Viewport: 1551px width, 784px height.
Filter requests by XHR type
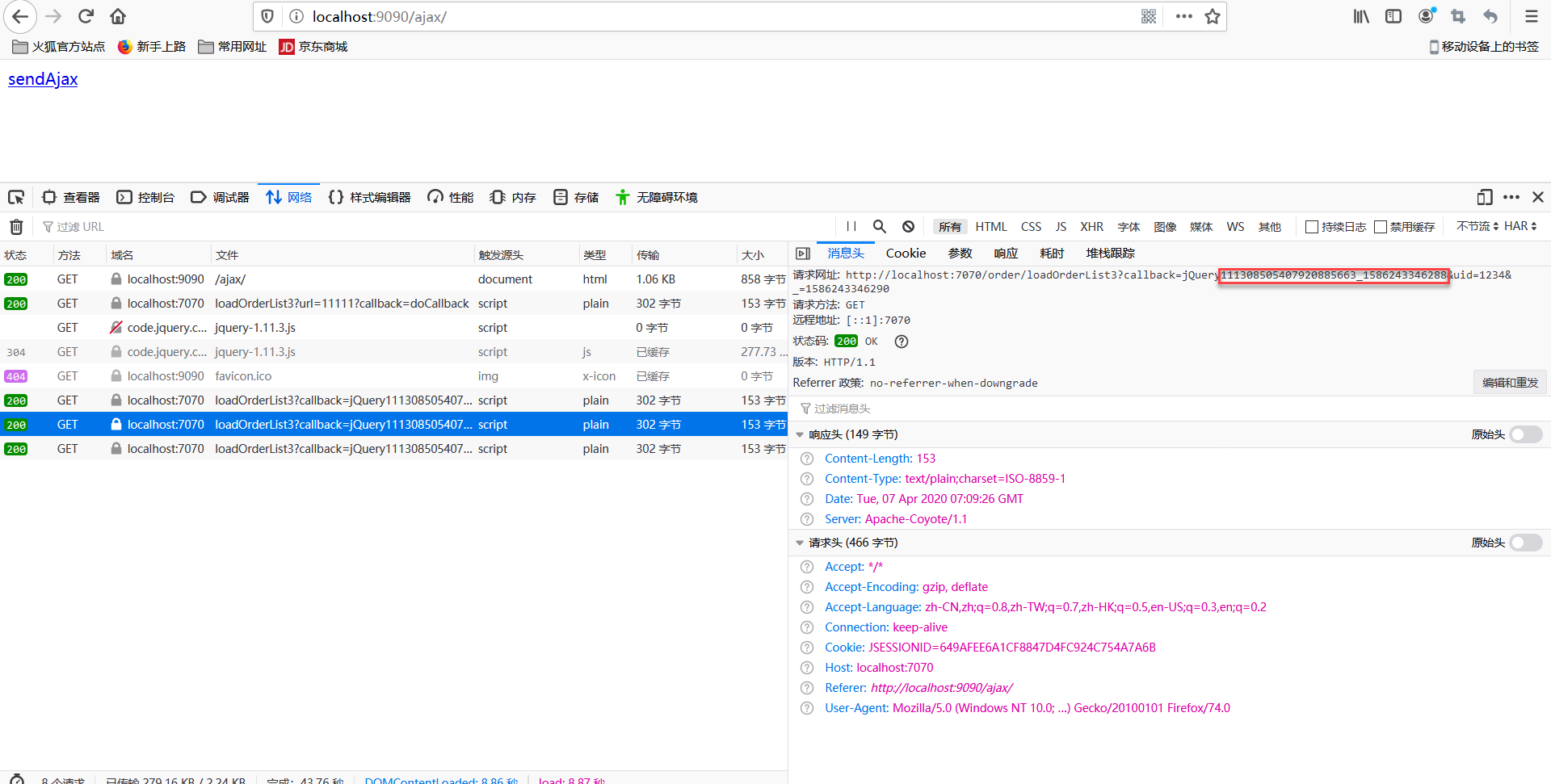tap(1091, 227)
